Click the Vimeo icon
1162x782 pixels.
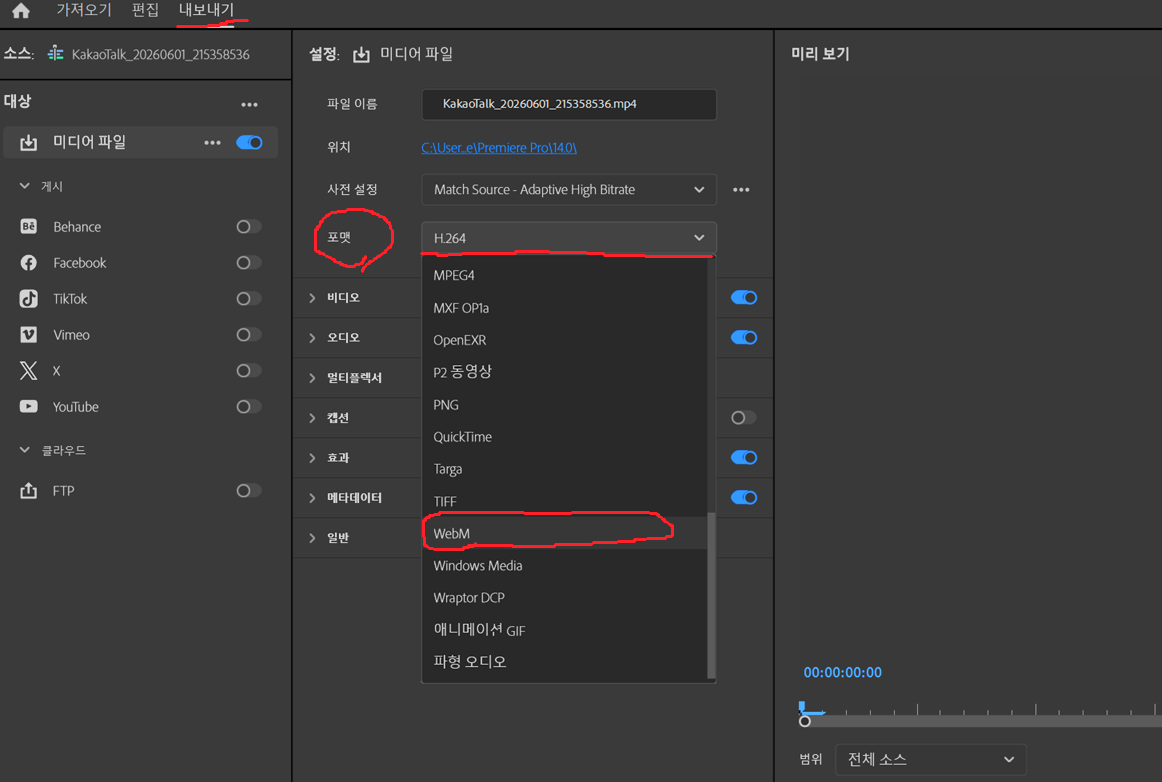click(28, 334)
